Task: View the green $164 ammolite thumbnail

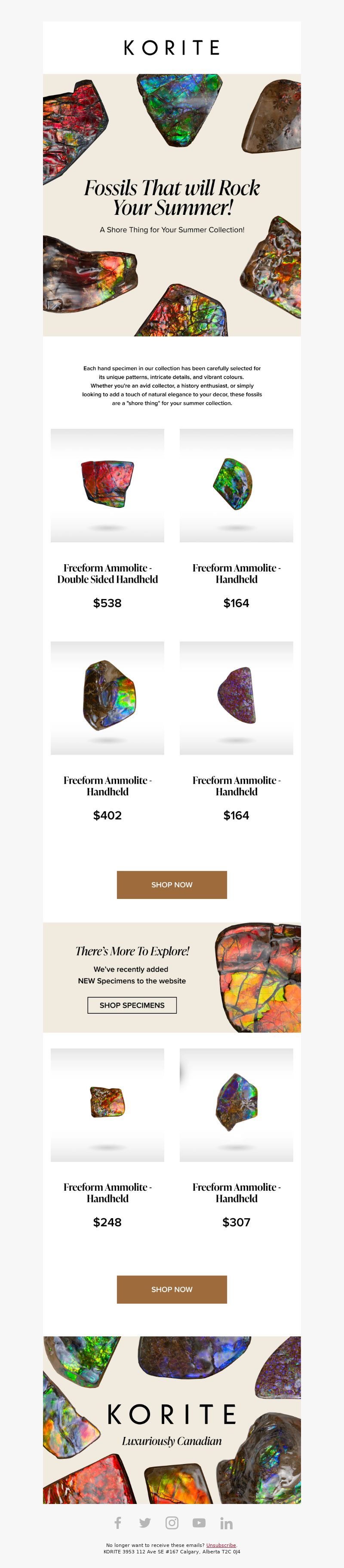Action: pyautogui.click(x=236, y=485)
